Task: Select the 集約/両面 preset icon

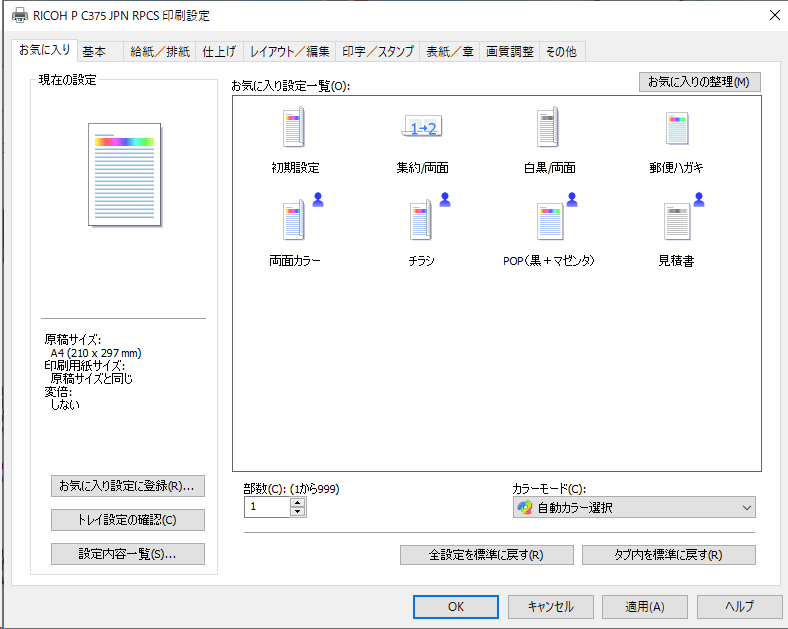Action: point(421,130)
